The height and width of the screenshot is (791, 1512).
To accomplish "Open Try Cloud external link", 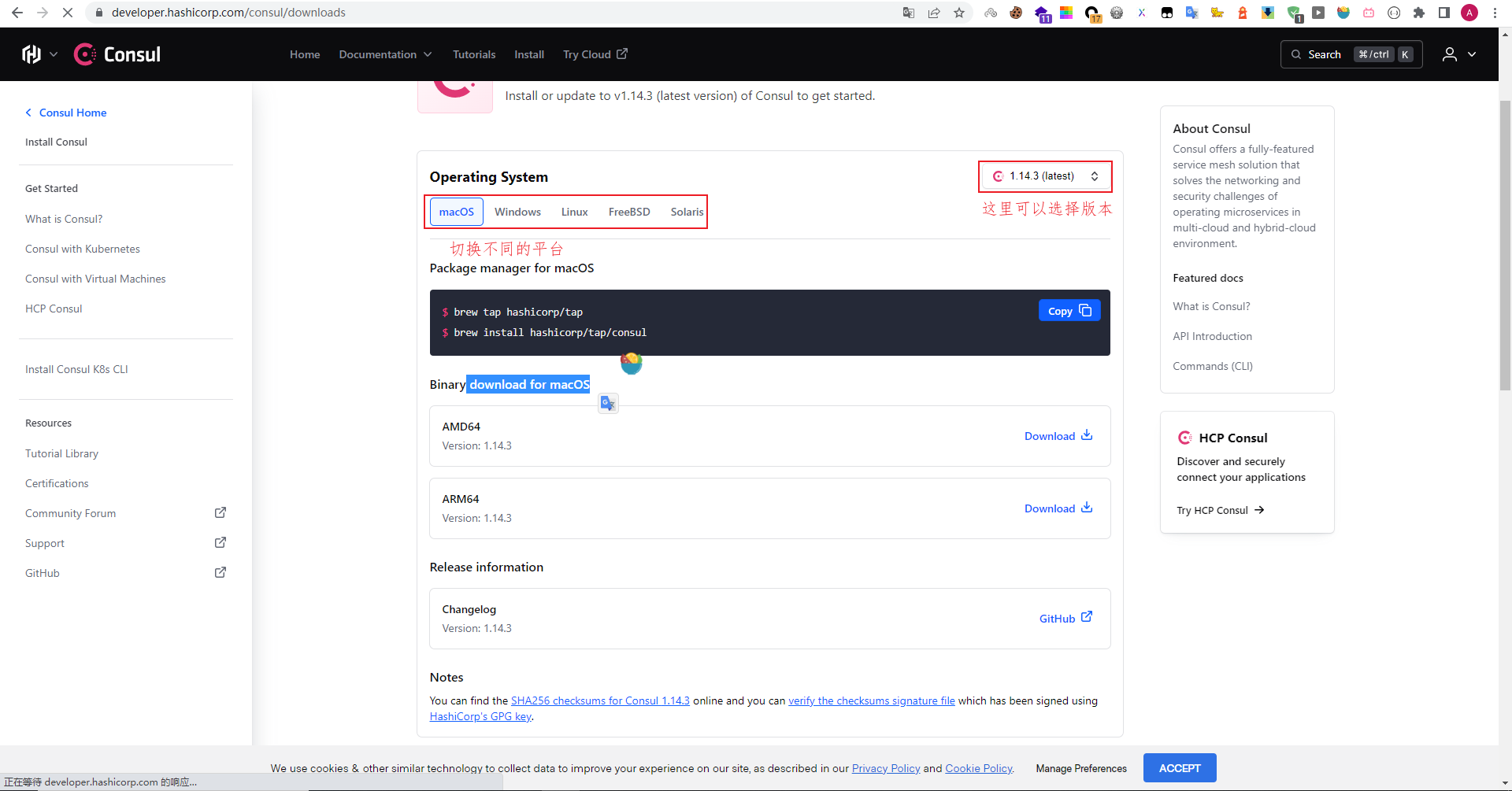I will click(x=595, y=54).
